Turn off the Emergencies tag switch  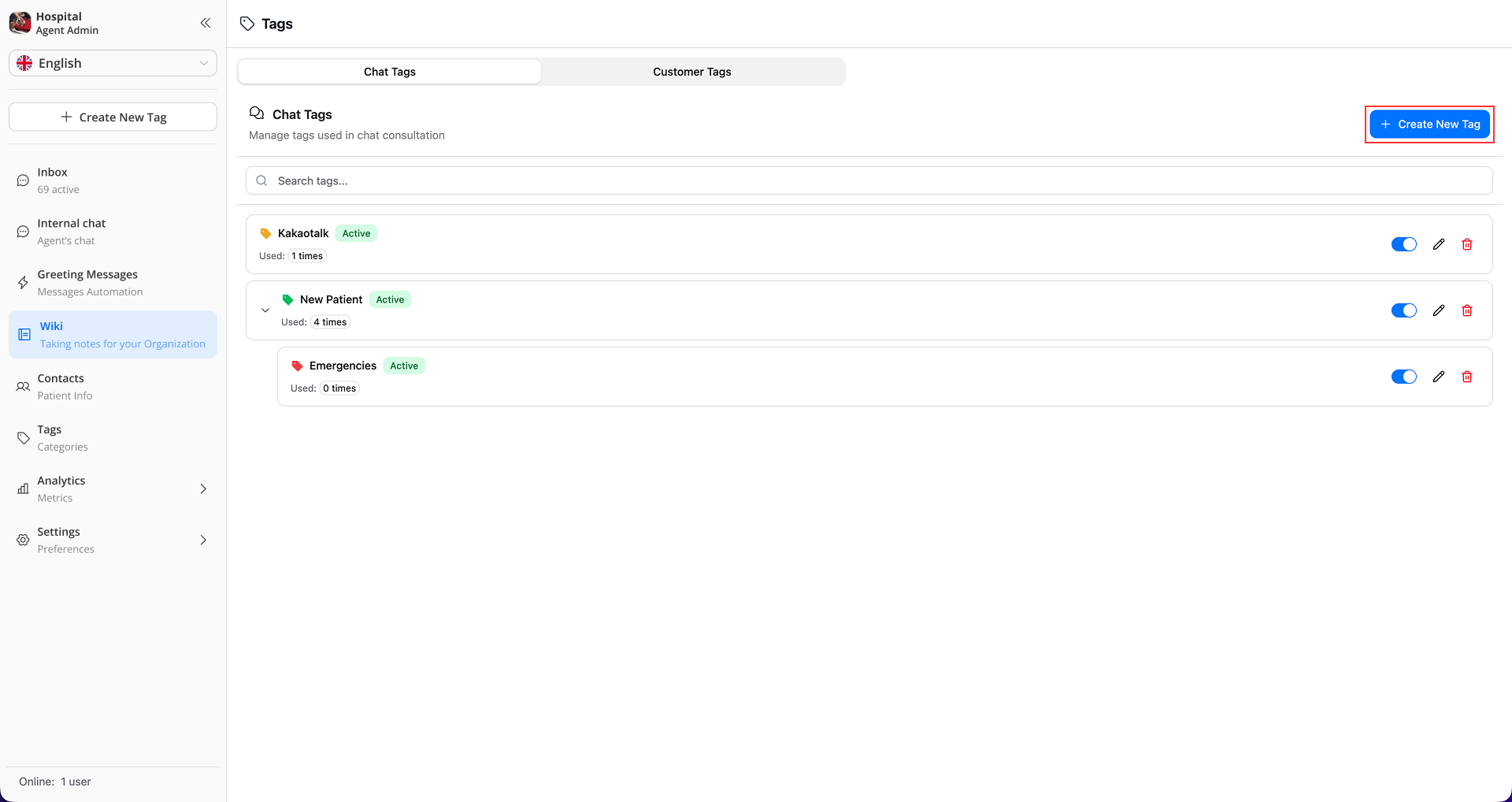1404,376
